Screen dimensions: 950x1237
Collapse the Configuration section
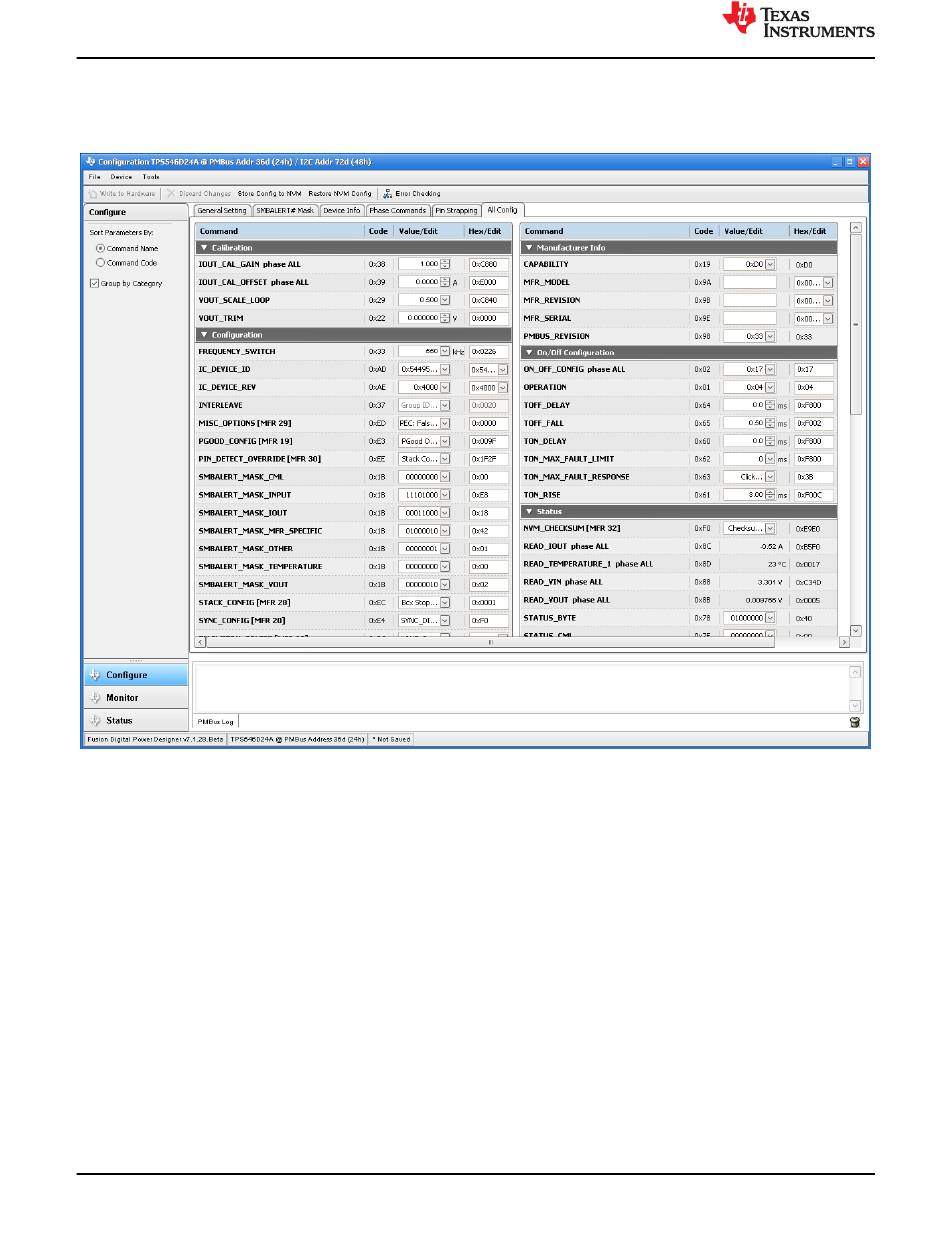[x=204, y=335]
